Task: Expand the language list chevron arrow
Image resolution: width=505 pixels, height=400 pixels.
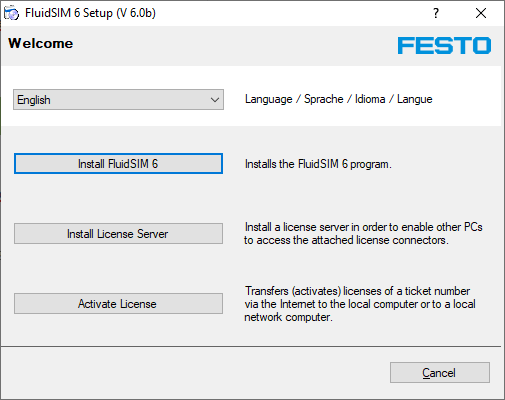Action: (215, 100)
